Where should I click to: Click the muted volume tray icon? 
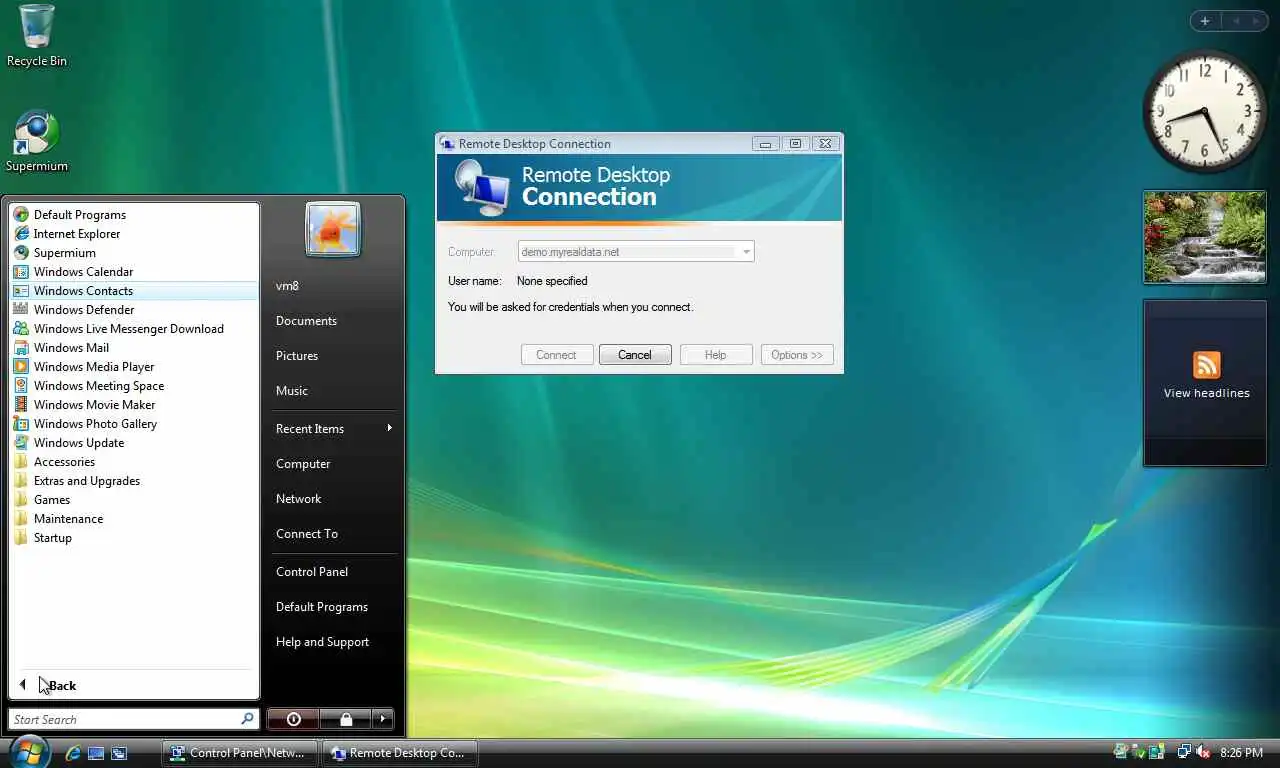[x=1204, y=752]
